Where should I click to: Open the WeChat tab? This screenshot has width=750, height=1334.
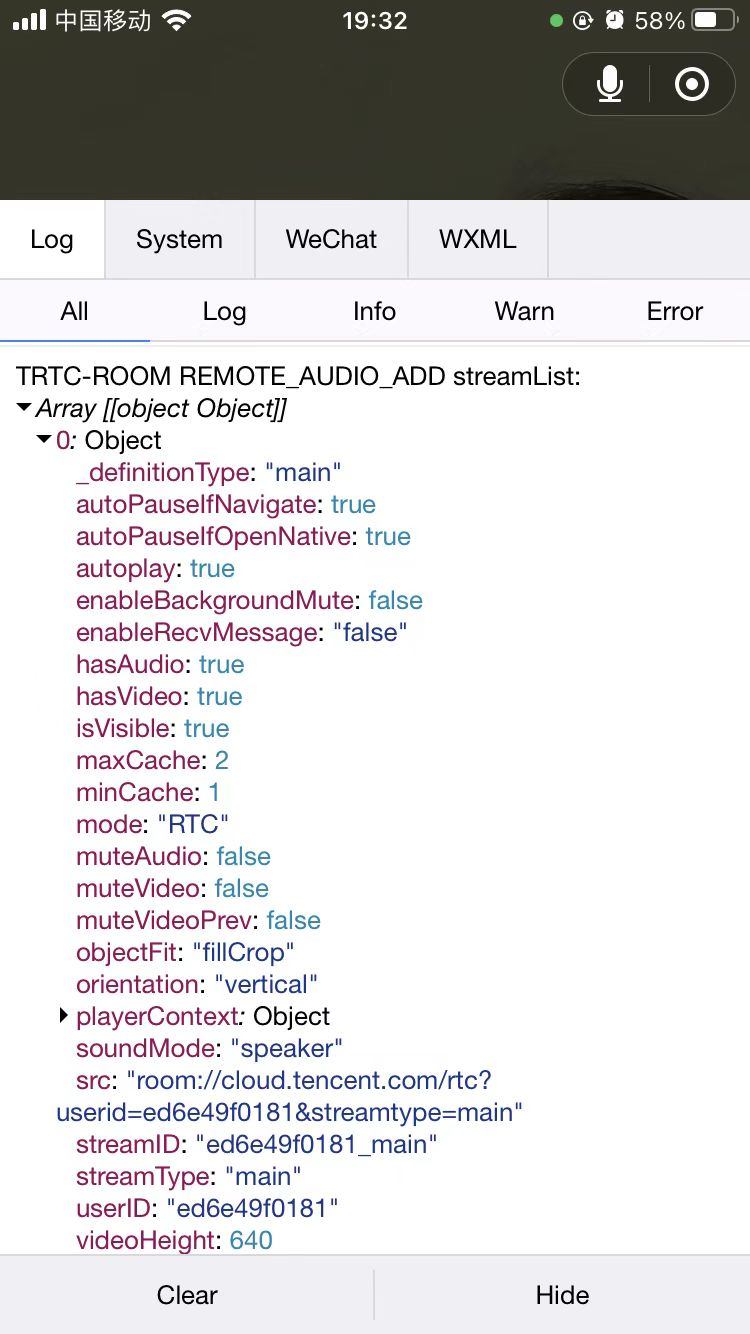331,239
